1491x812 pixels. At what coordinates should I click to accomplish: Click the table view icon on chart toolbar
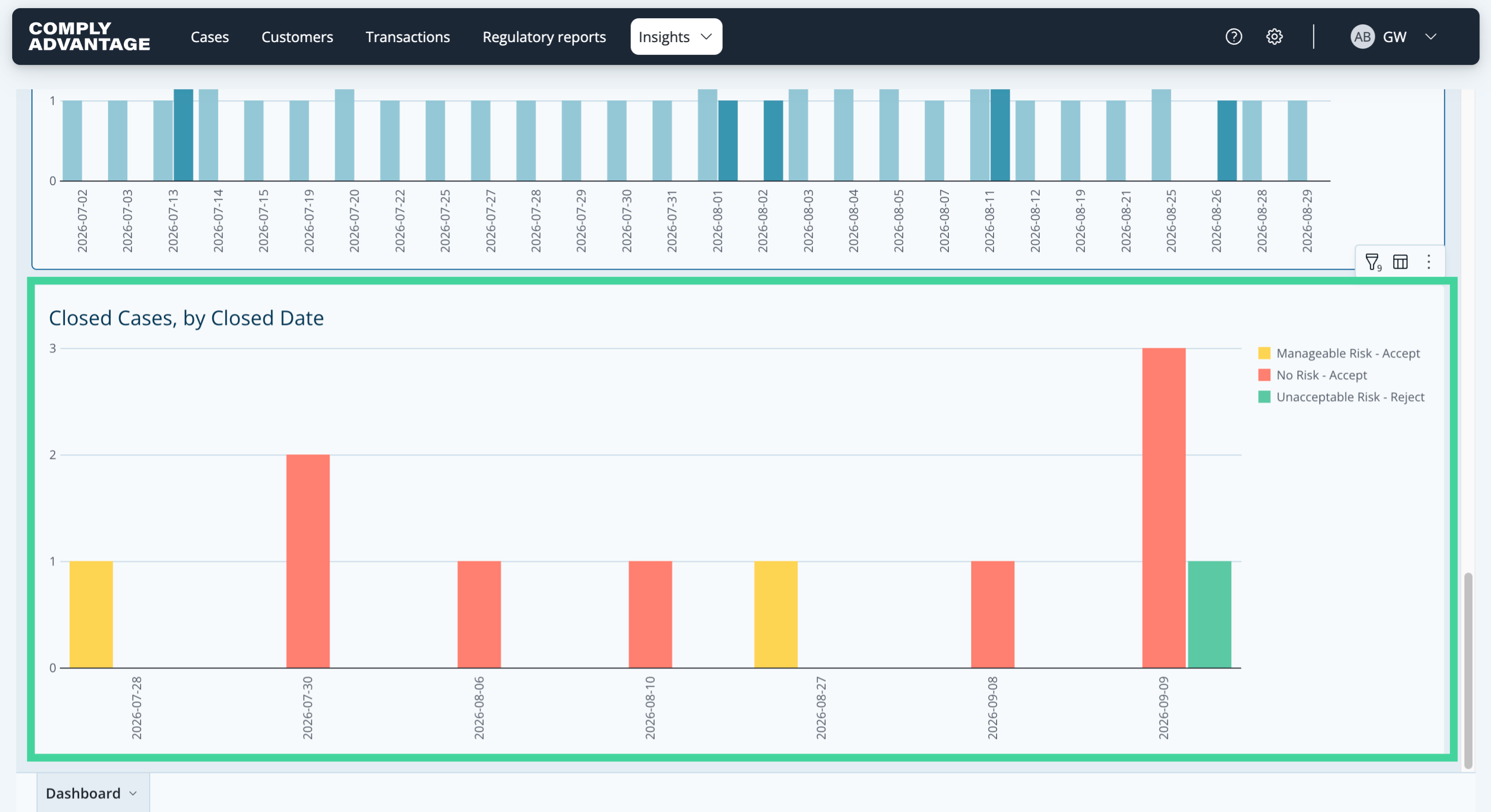tap(1400, 262)
